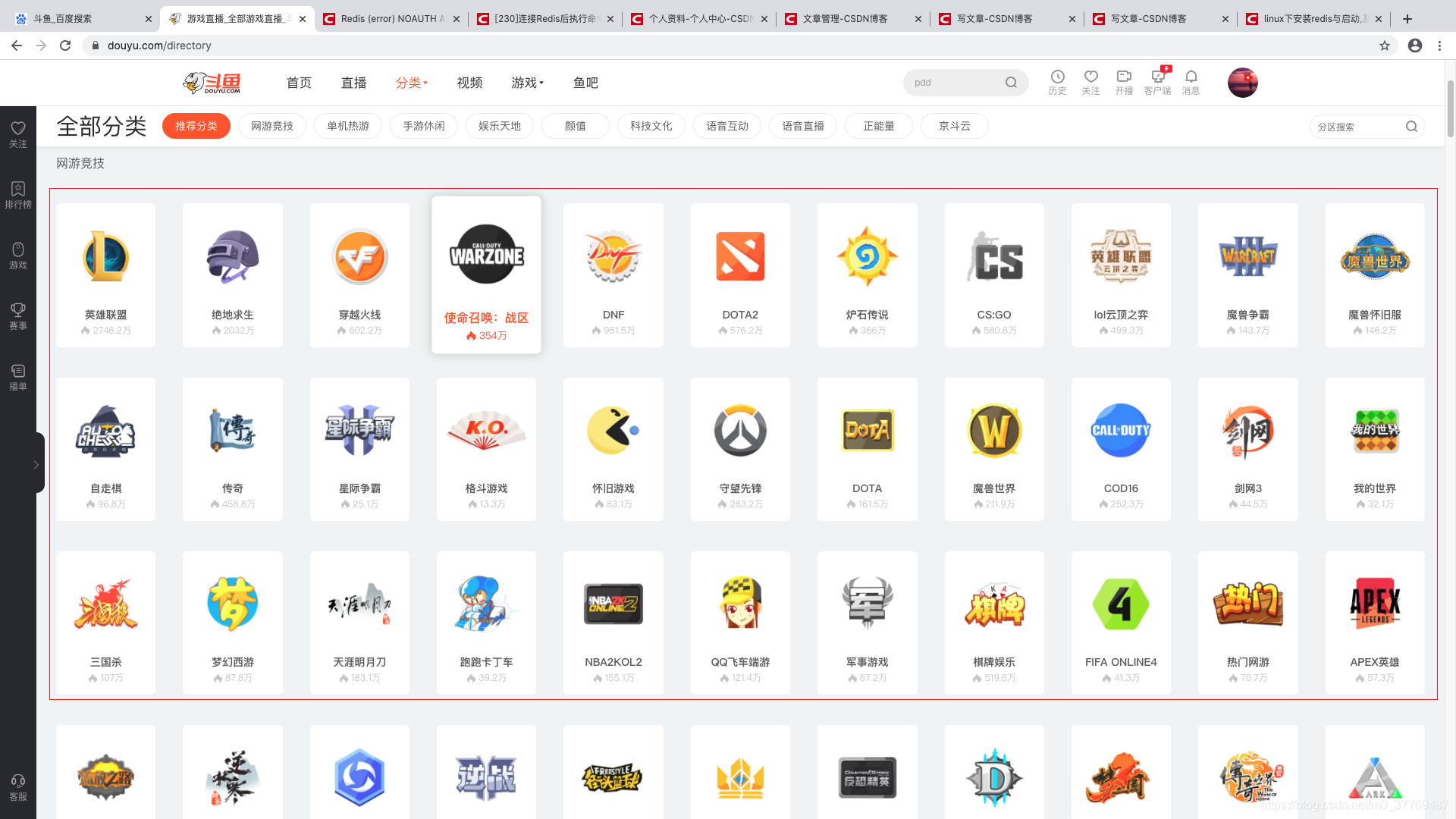The width and height of the screenshot is (1456, 819).
Task: Open the DNF game category
Action: tap(613, 275)
